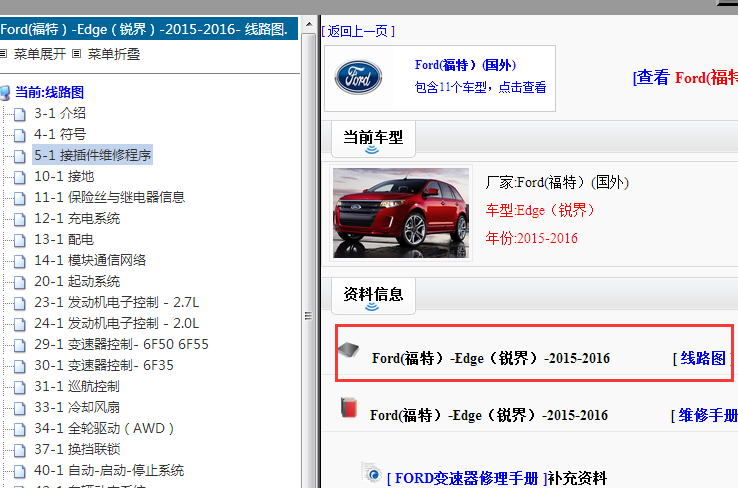This screenshot has height=488, width=738.
Task: Click the panel splitter grip handle
Action: (308, 316)
